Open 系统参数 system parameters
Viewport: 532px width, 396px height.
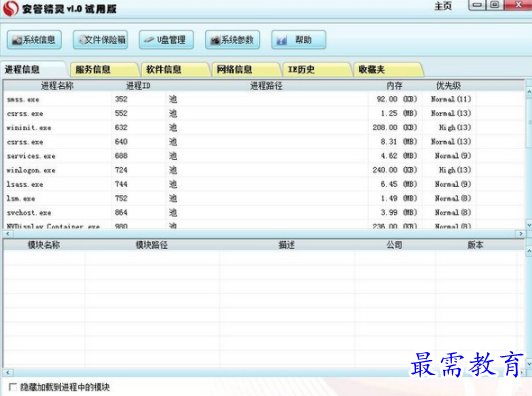click(232, 40)
